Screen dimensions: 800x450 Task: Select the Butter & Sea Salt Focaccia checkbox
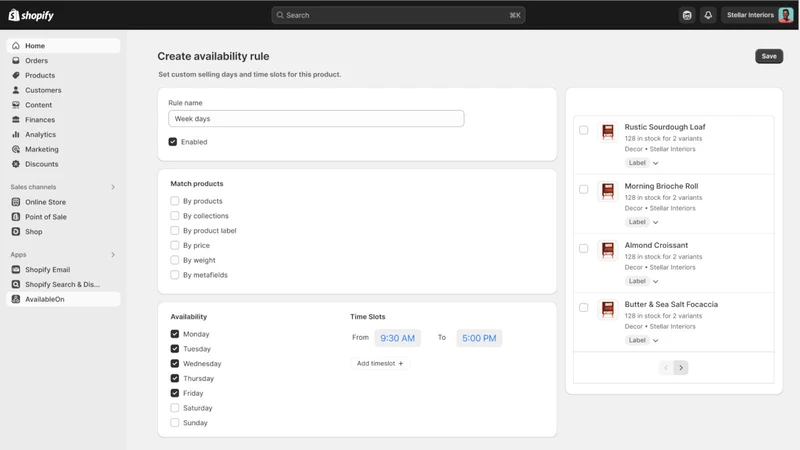click(x=584, y=308)
